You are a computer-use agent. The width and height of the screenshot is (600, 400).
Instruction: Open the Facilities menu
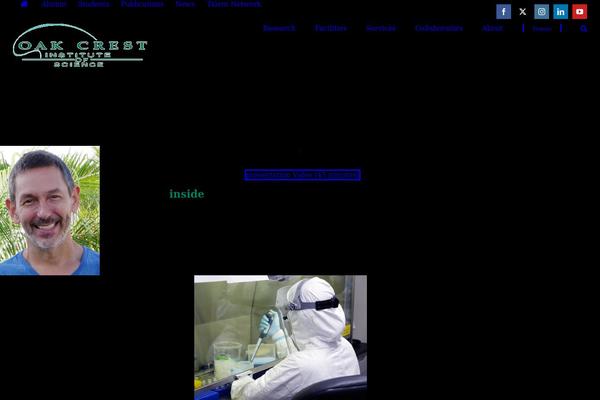[x=331, y=28]
